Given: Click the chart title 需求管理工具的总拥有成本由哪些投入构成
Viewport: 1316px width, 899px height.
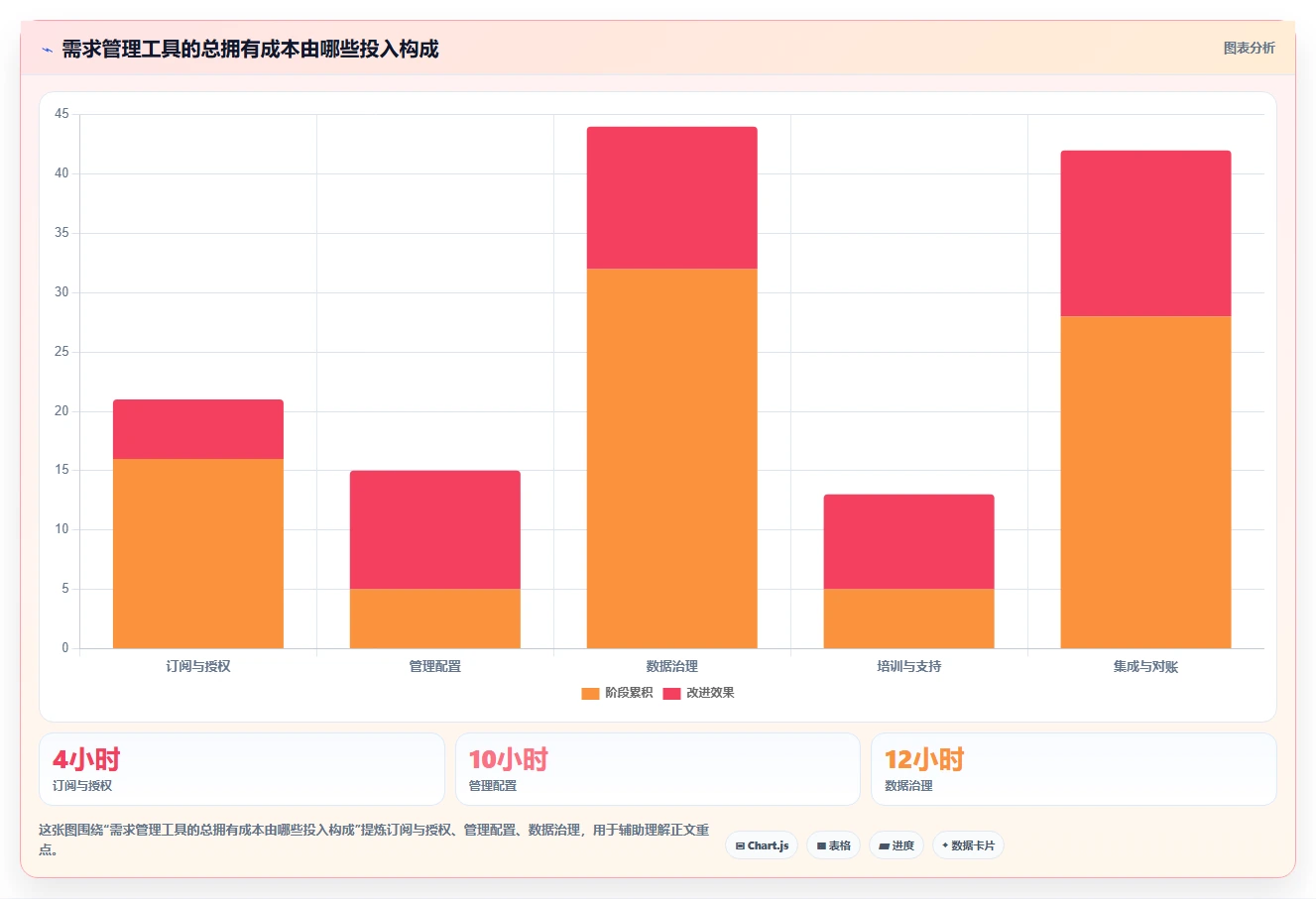Looking at the screenshot, I should click(250, 49).
